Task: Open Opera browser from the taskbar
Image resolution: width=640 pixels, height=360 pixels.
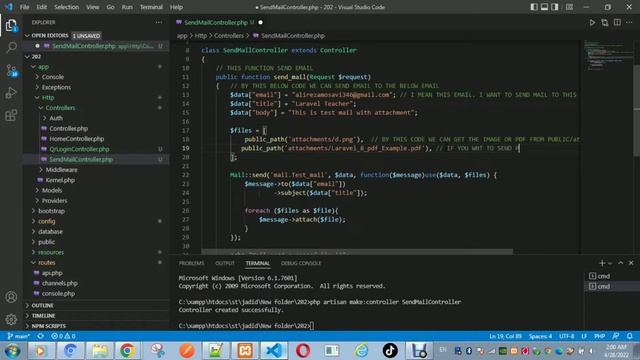Action: [x=303, y=351]
